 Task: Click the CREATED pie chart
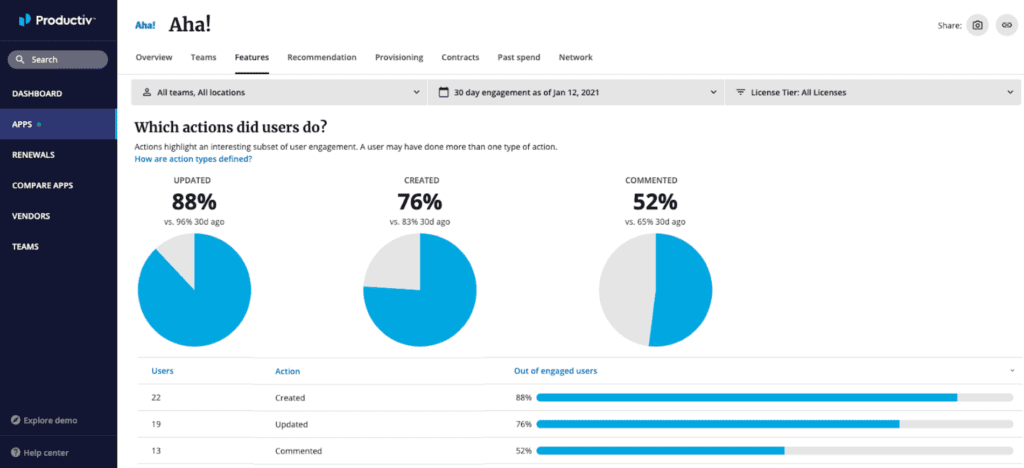click(x=420, y=290)
